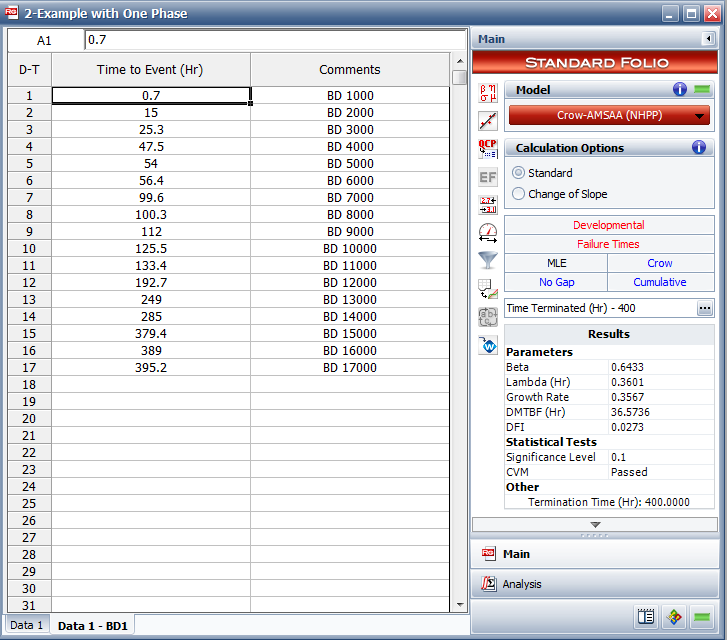Open the plot icon with red line
This screenshot has height=640, width=727.
tap(488, 121)
